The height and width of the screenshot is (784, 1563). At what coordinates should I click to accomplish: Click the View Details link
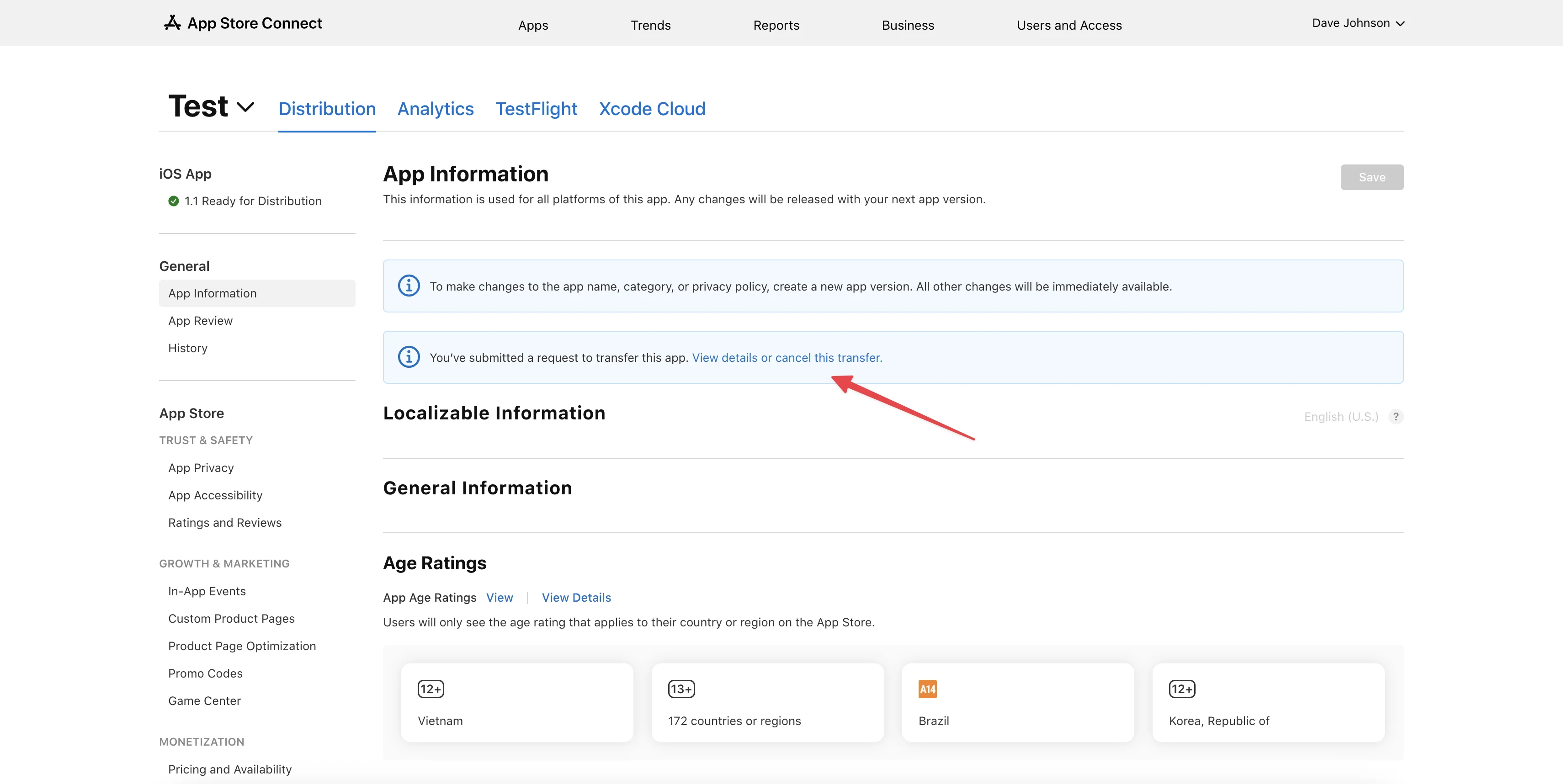tap(576, 597)
